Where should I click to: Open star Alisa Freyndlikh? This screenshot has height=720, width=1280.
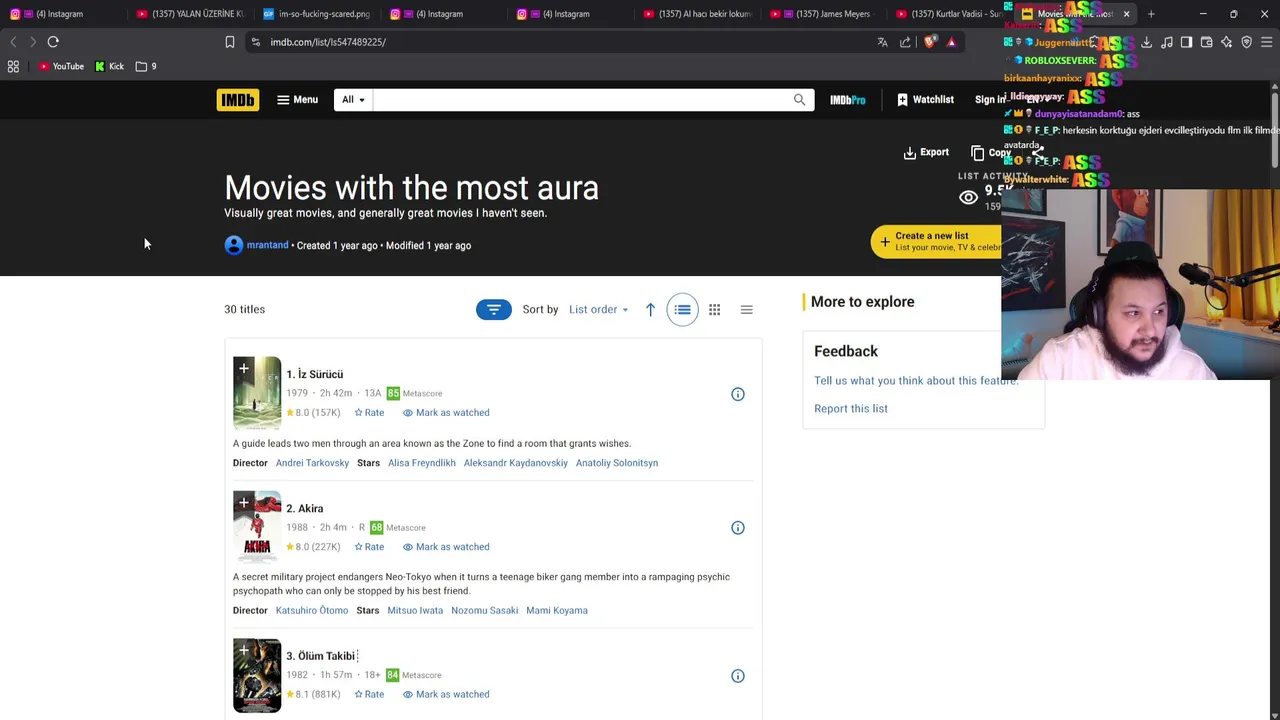[x=421, y=463]
